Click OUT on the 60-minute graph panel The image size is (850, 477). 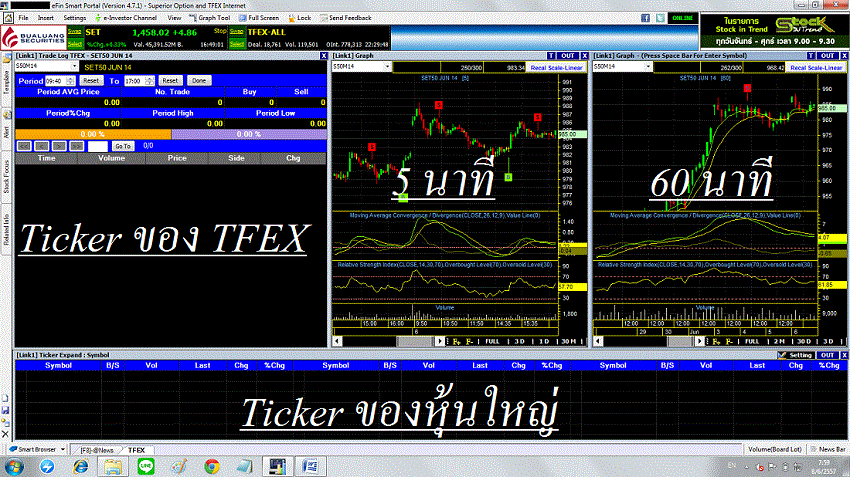pyautogui.click(x=827, y=56)
